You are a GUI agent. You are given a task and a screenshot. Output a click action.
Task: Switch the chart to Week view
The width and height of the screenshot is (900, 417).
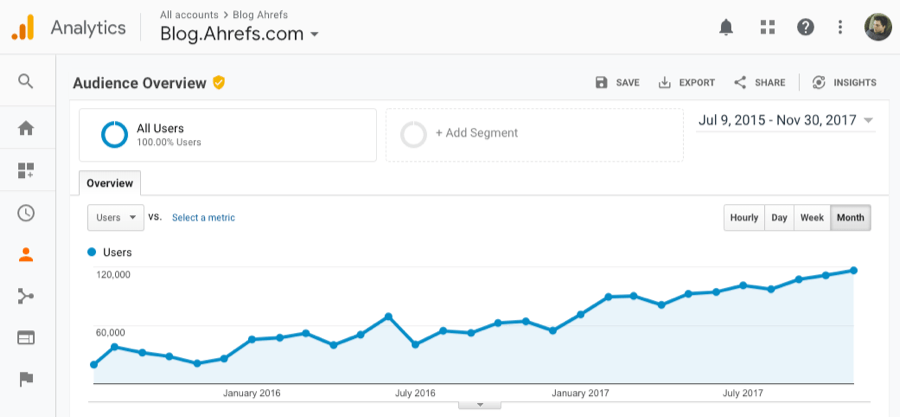point(812,218)
